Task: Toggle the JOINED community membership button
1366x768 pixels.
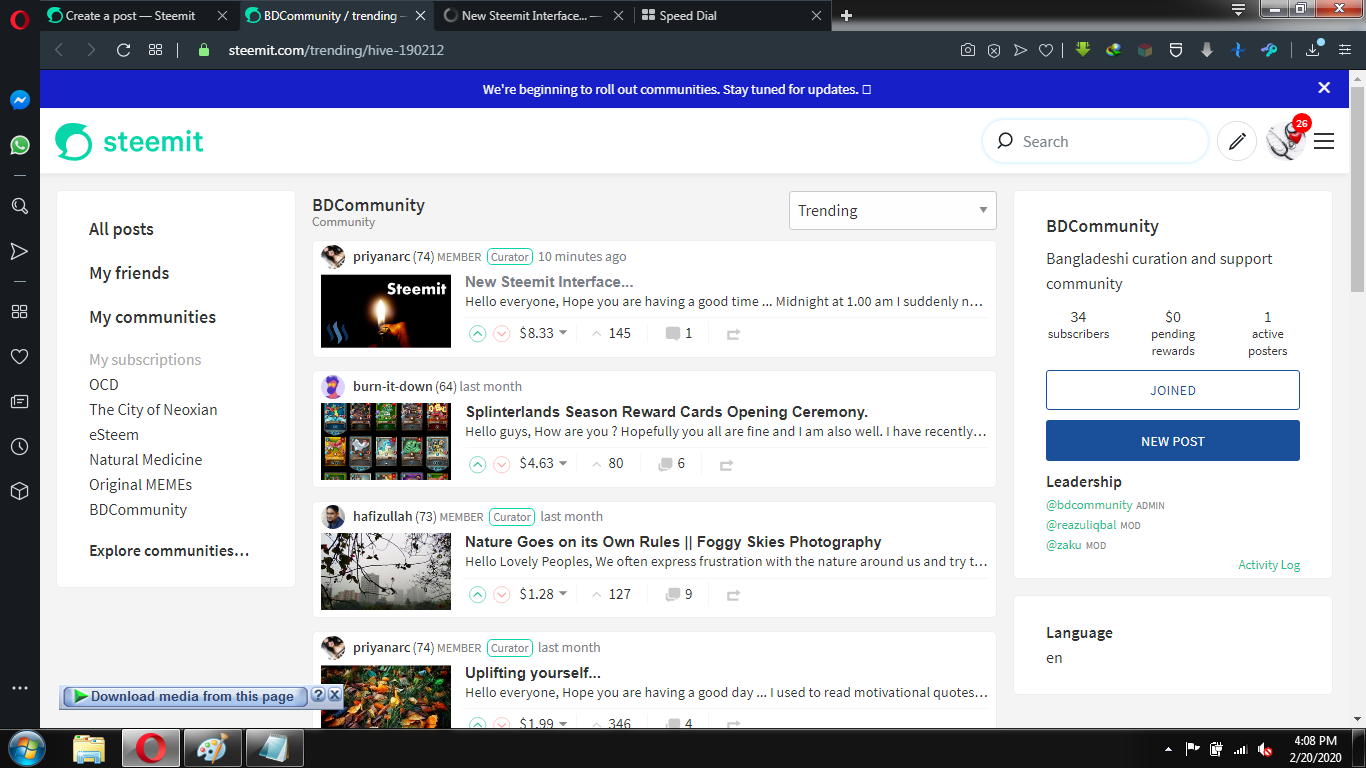Action: point(1173,390)
